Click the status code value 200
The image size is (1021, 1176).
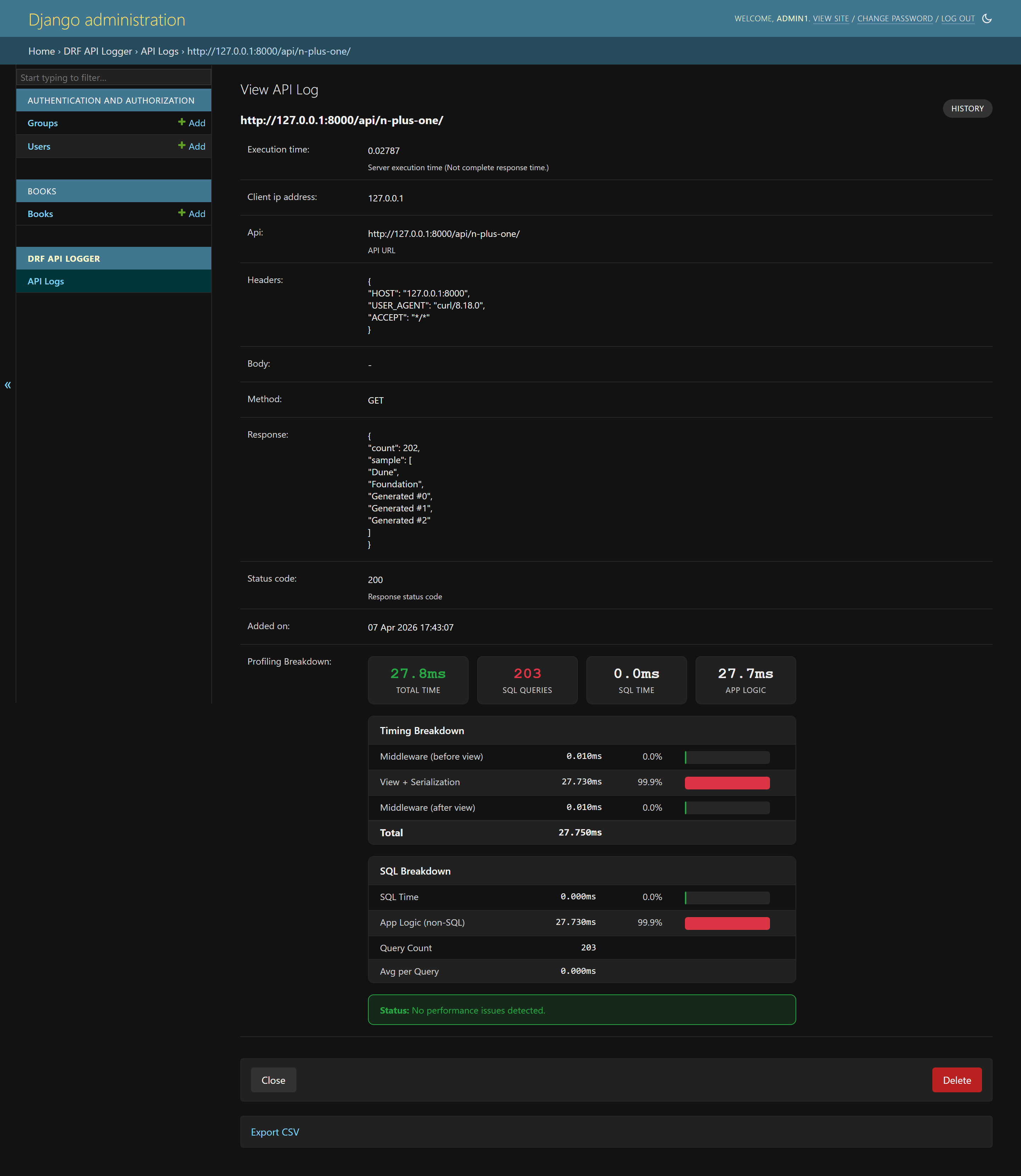pyautogui.click(x=375, y=580)
